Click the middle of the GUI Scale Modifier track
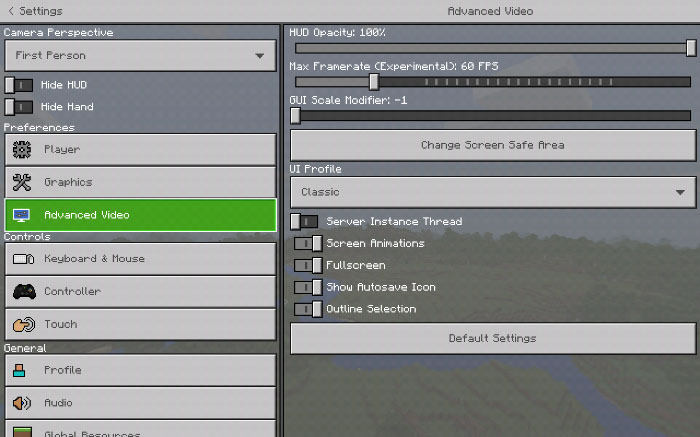Screen dimensions: 700x437 coord(493,116)
